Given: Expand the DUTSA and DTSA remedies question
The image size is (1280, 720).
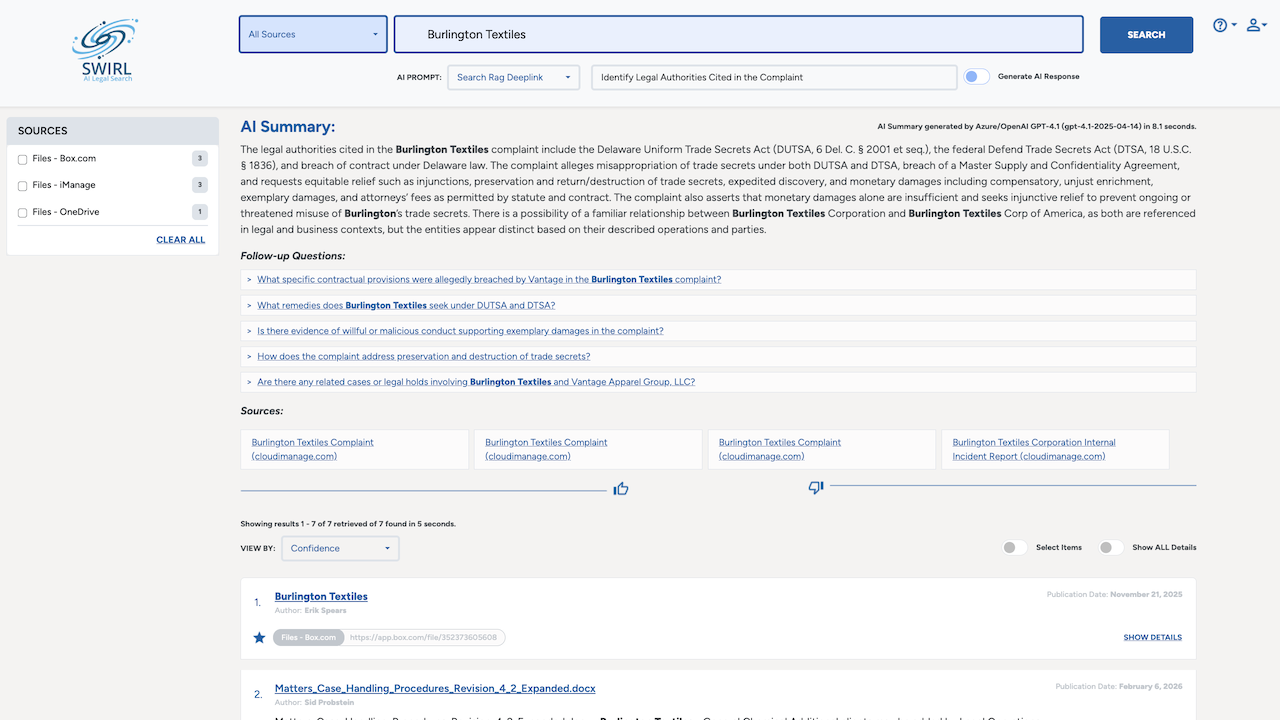Looking at the screenshot, I should pyautogui.click(x=718, y=305).
